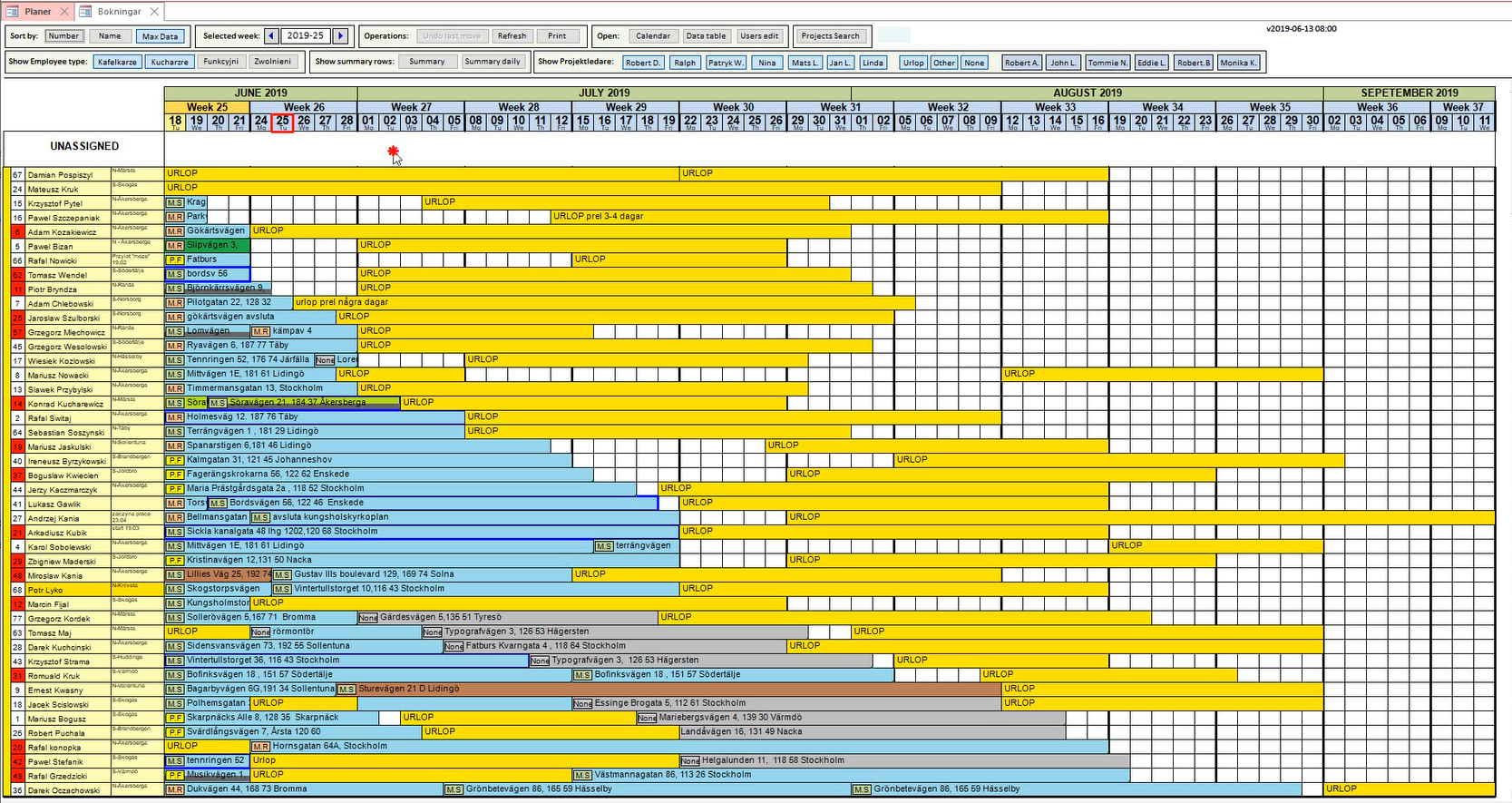Advance to next week with right arrow
Image resolution: width=1512 pixels, height=803 pixels.
tap(340, 36)
